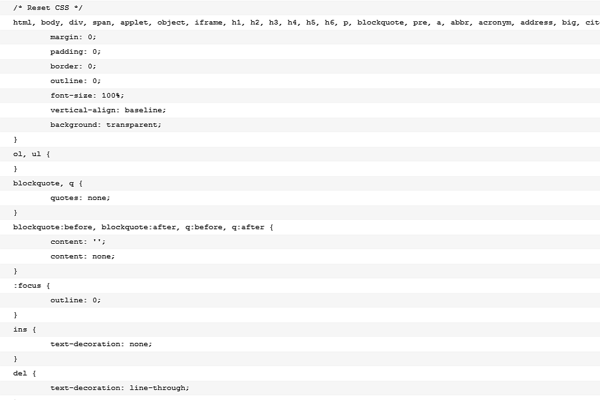Click the "background: transparent;" line
Viewport: 600px width, 400px height.
click(105, 124)
